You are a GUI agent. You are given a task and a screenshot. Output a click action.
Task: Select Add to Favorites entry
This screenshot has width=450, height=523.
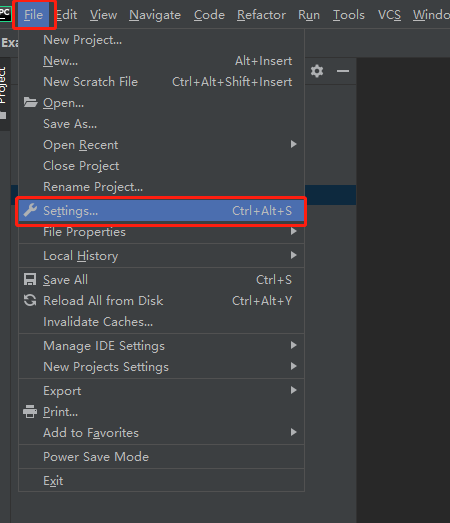161,433
